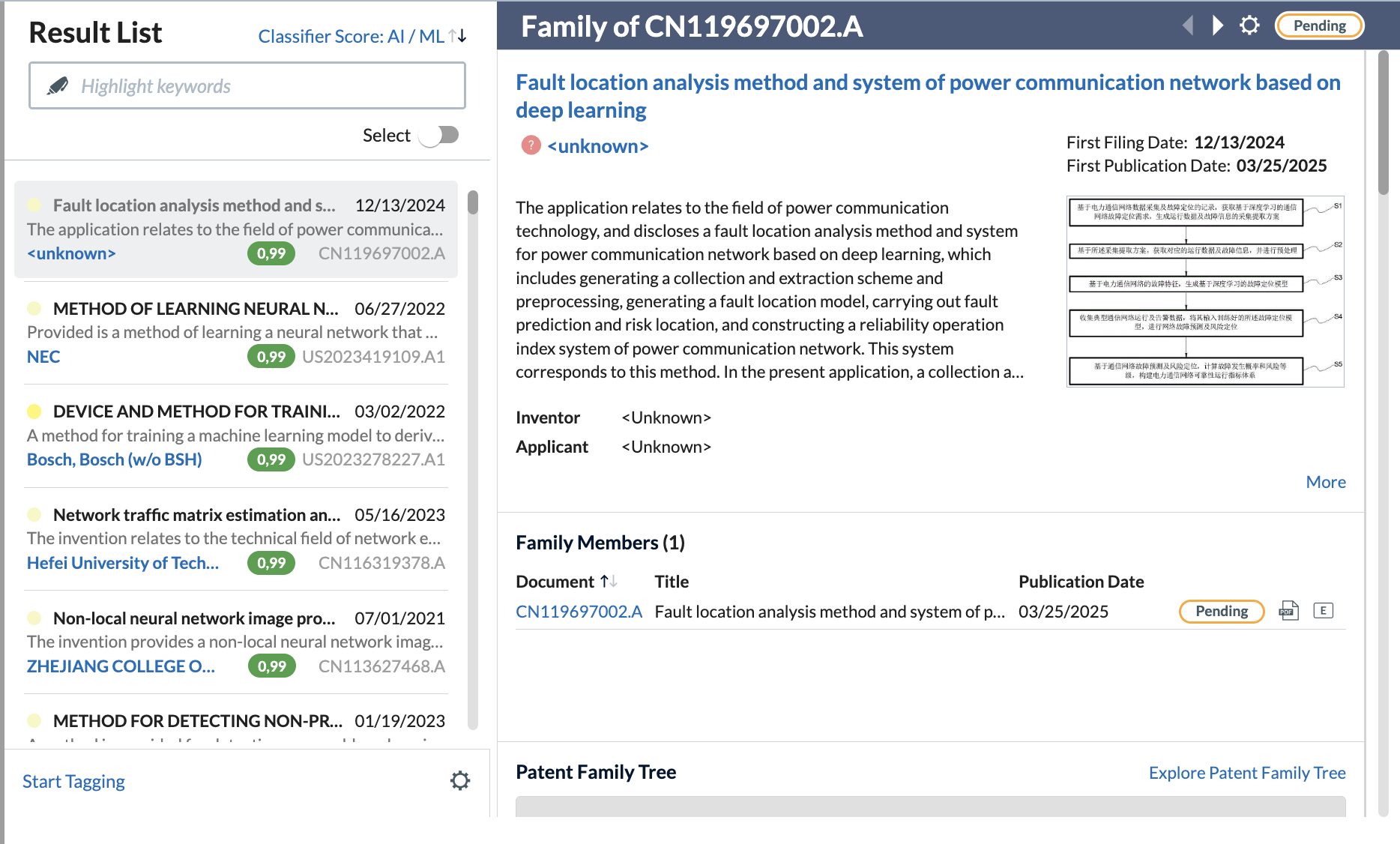Navigate to the next family with forward arrow

[x=1216, y=25]
